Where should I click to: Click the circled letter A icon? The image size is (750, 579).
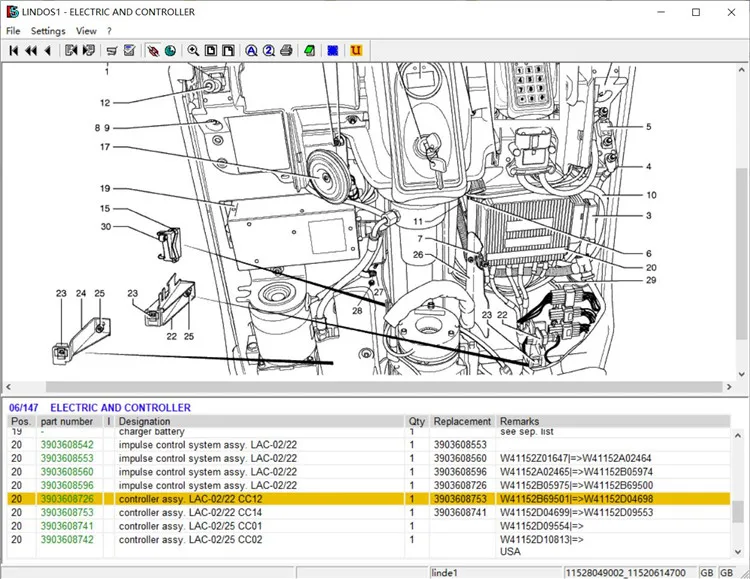(x=251, y=50)
